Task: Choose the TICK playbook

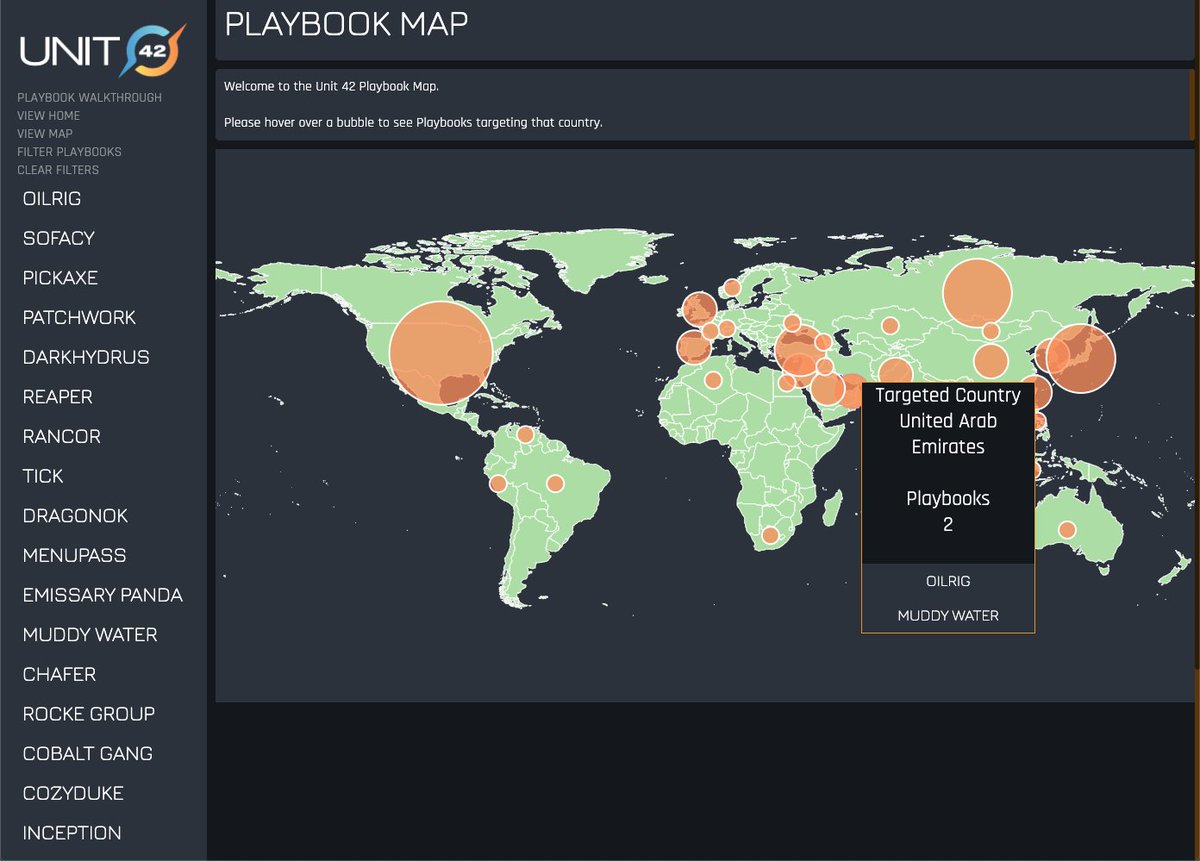Action: (43, 476)
